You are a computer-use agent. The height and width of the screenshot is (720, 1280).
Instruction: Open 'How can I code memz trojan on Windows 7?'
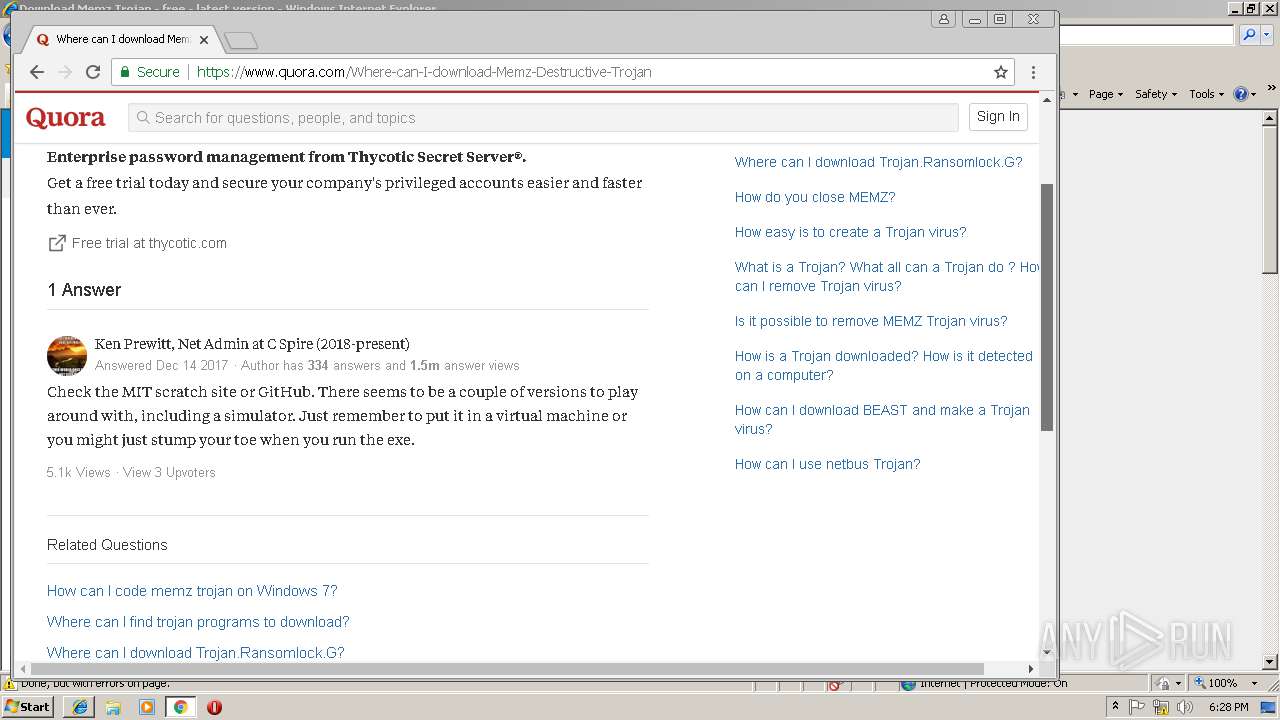tap(192, 591)
